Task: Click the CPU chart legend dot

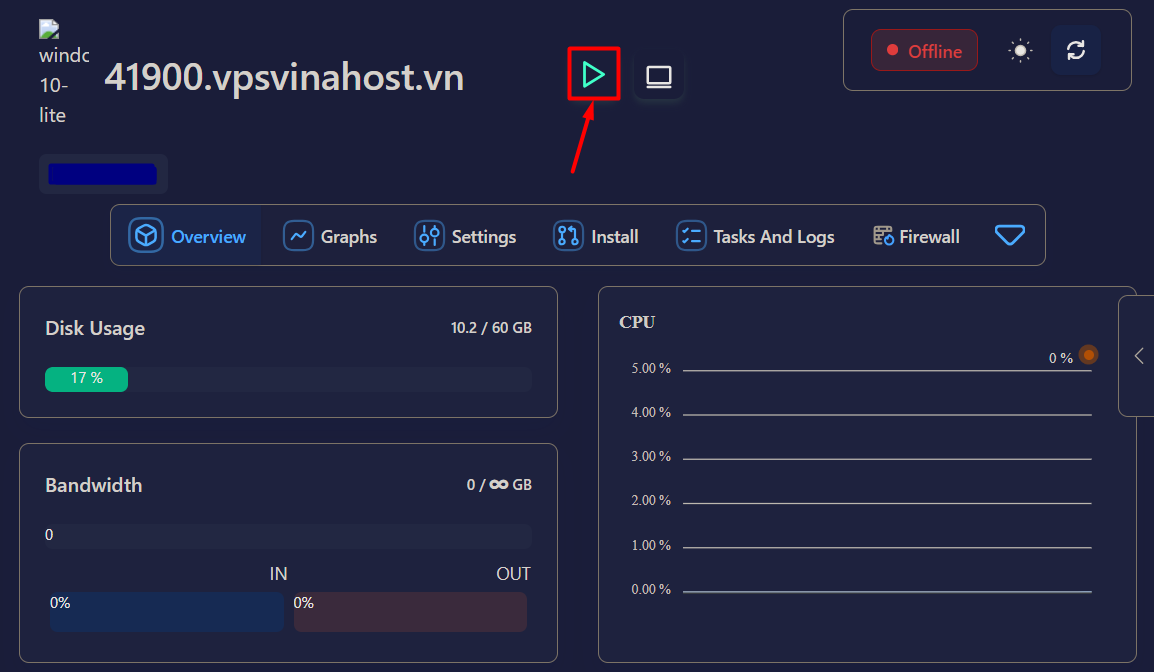Action: tap(1087, 354)
